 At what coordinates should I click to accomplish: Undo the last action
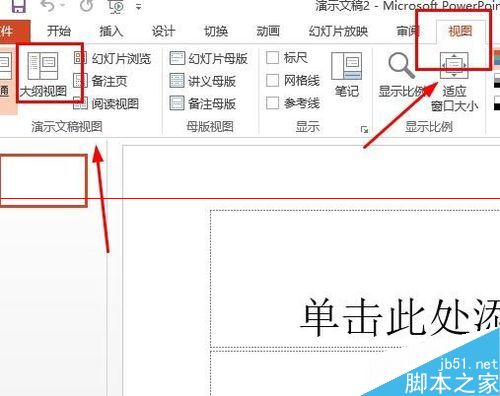click(x=47, y=6)
